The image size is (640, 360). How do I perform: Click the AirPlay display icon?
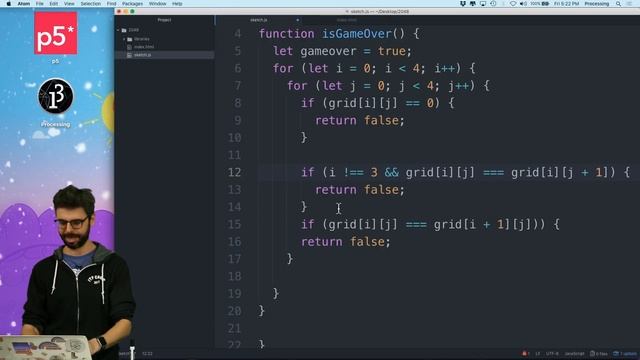tap(483, 4)
